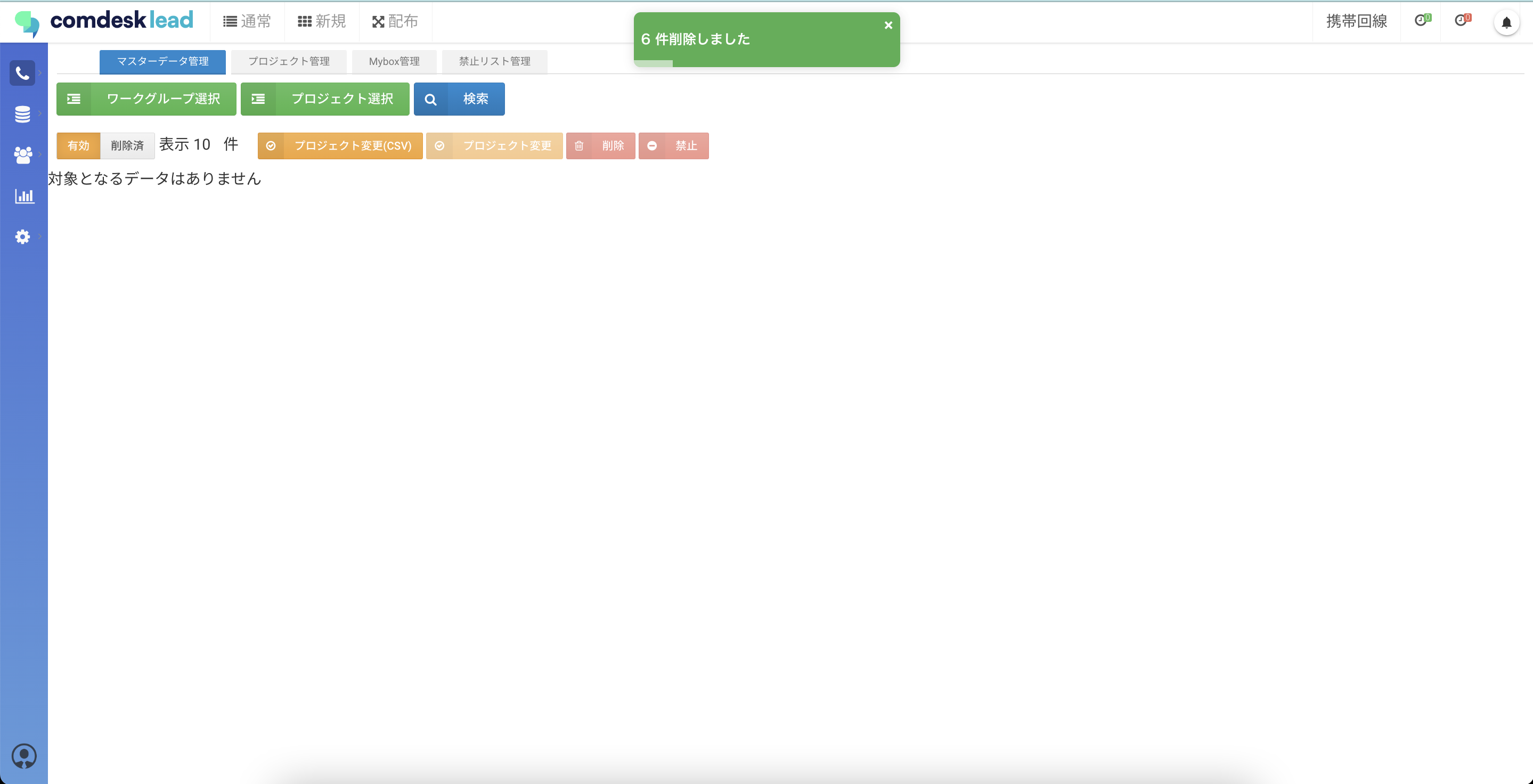Image resolution: width=1533 pixels, height=784 pixels.
Task: Switch to プロジェクト管理 tab
Action: [289, 61]
